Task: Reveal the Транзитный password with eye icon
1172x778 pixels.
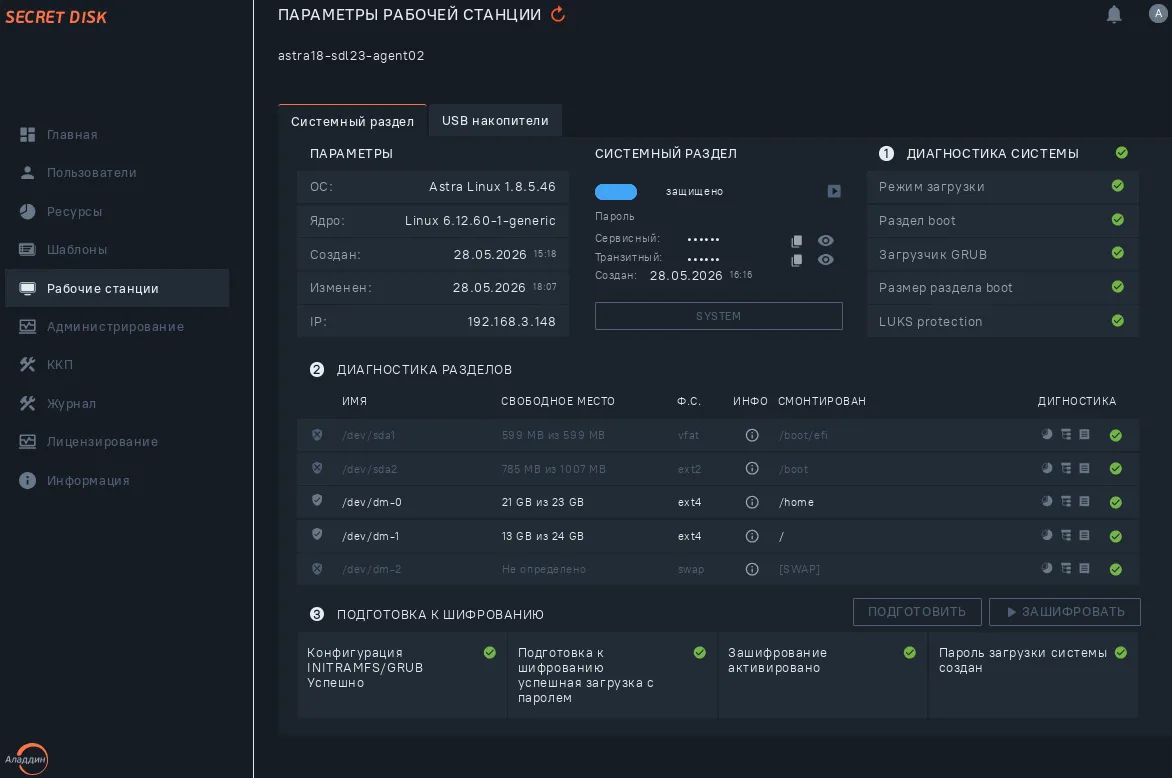Action: click(825, 260)
